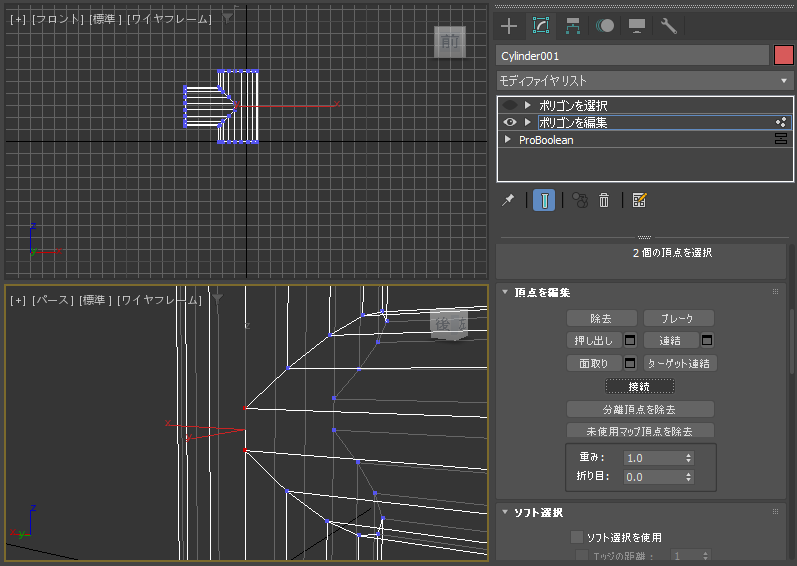Expand the ポリゴンを選択 modifier sub-levels

click(528, 105)
